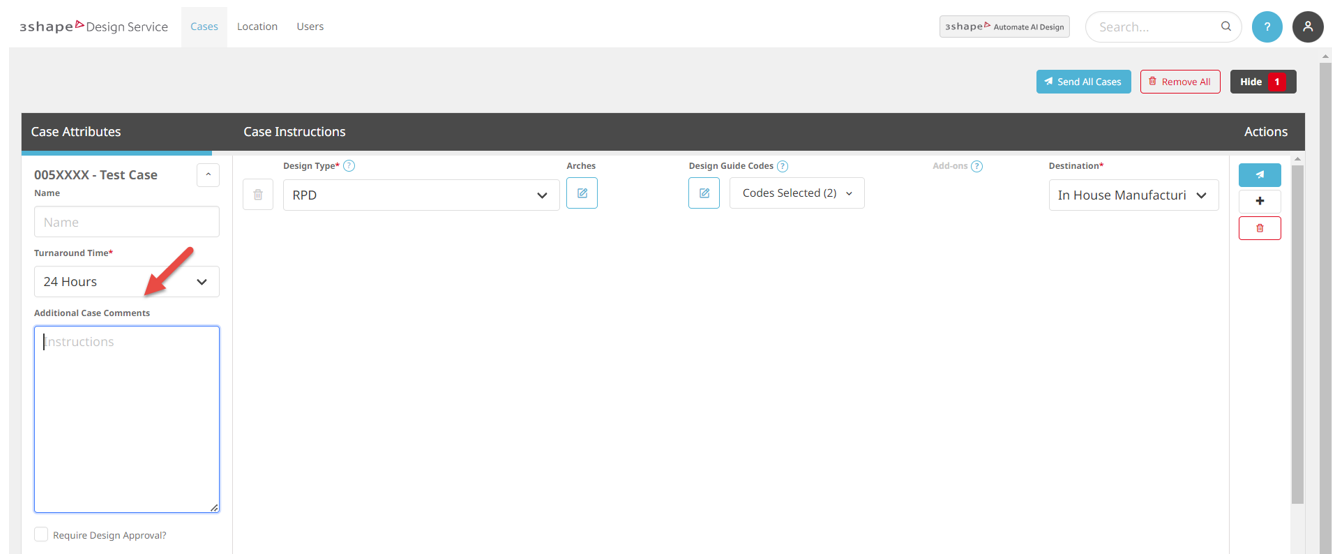Click the search magnifier icon
Image resolution: width=1332 pixels, height=560 pixels.
(x=1226, y=27)
